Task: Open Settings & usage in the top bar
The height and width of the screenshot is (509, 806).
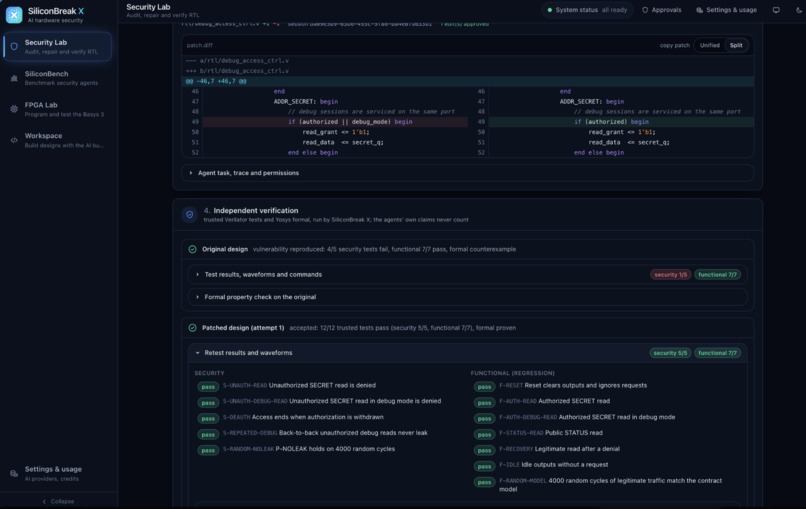Action: [726, 10]
